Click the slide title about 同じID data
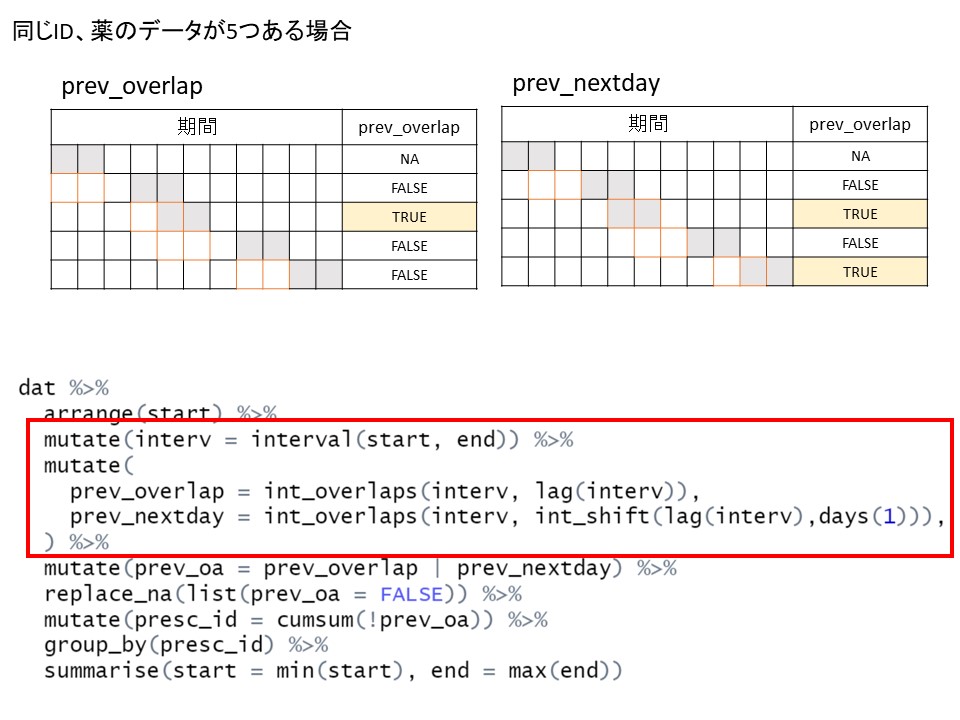960x720 pixels. tap(182, 31)
